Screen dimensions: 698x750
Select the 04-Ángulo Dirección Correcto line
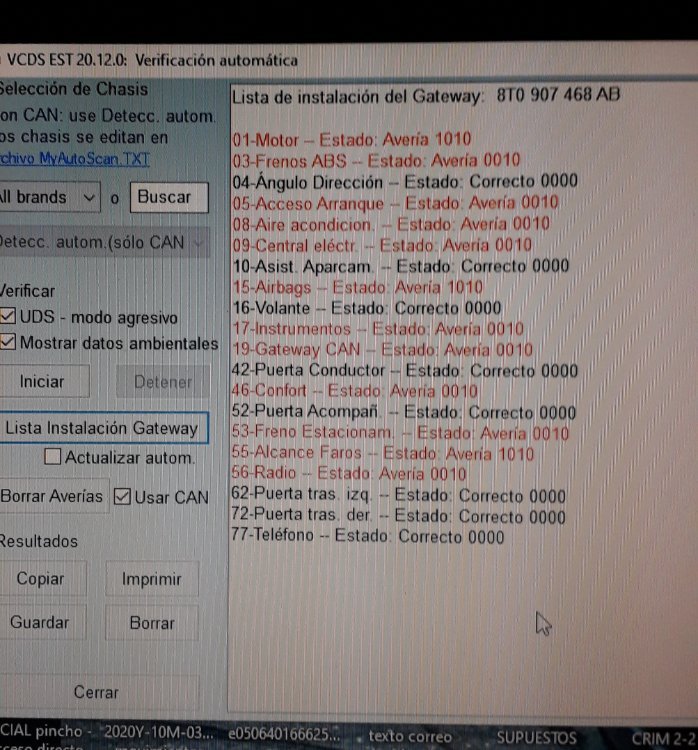pos(405,182)
